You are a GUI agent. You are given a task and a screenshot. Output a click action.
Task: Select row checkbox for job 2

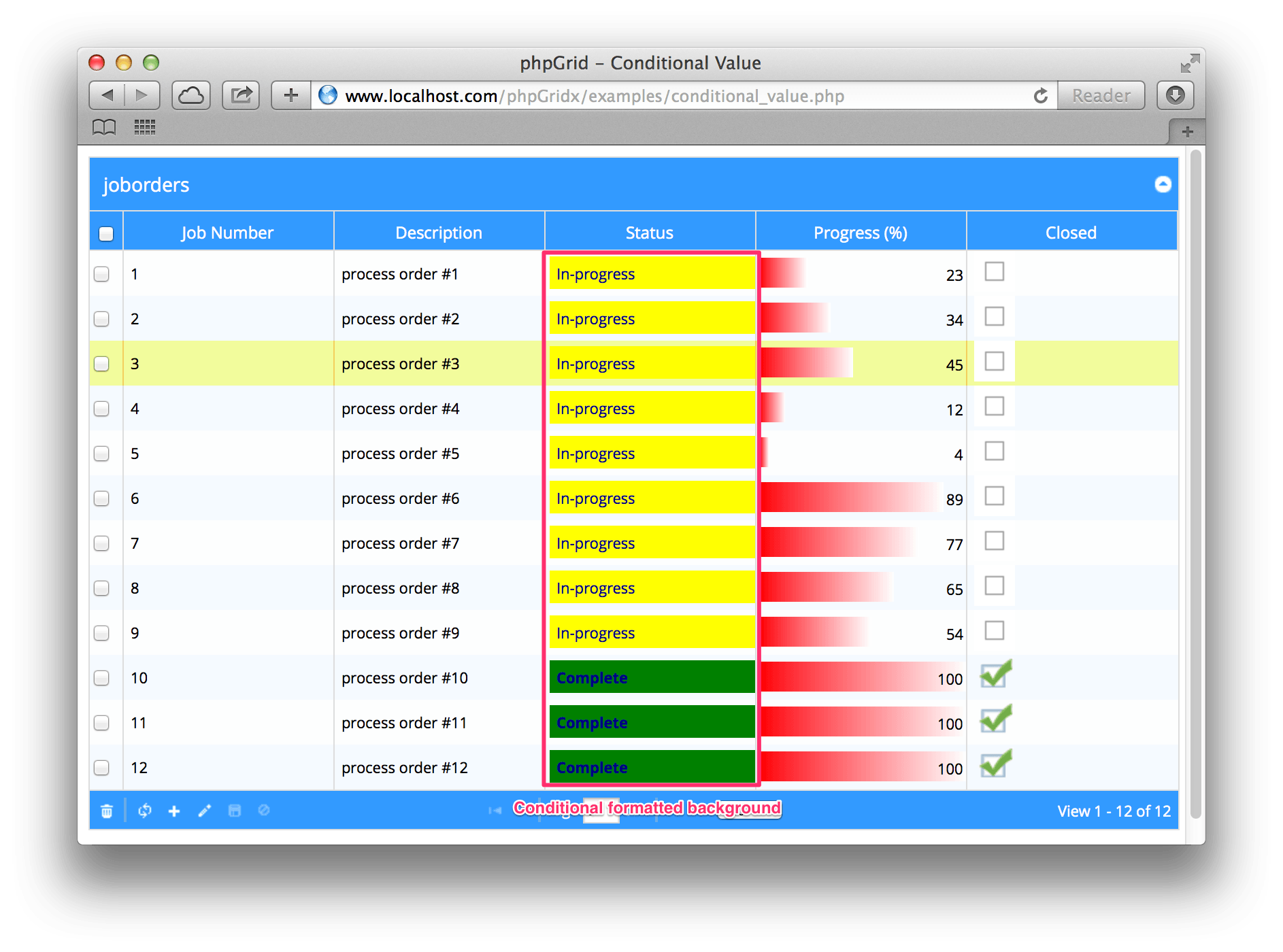point(101,319)
